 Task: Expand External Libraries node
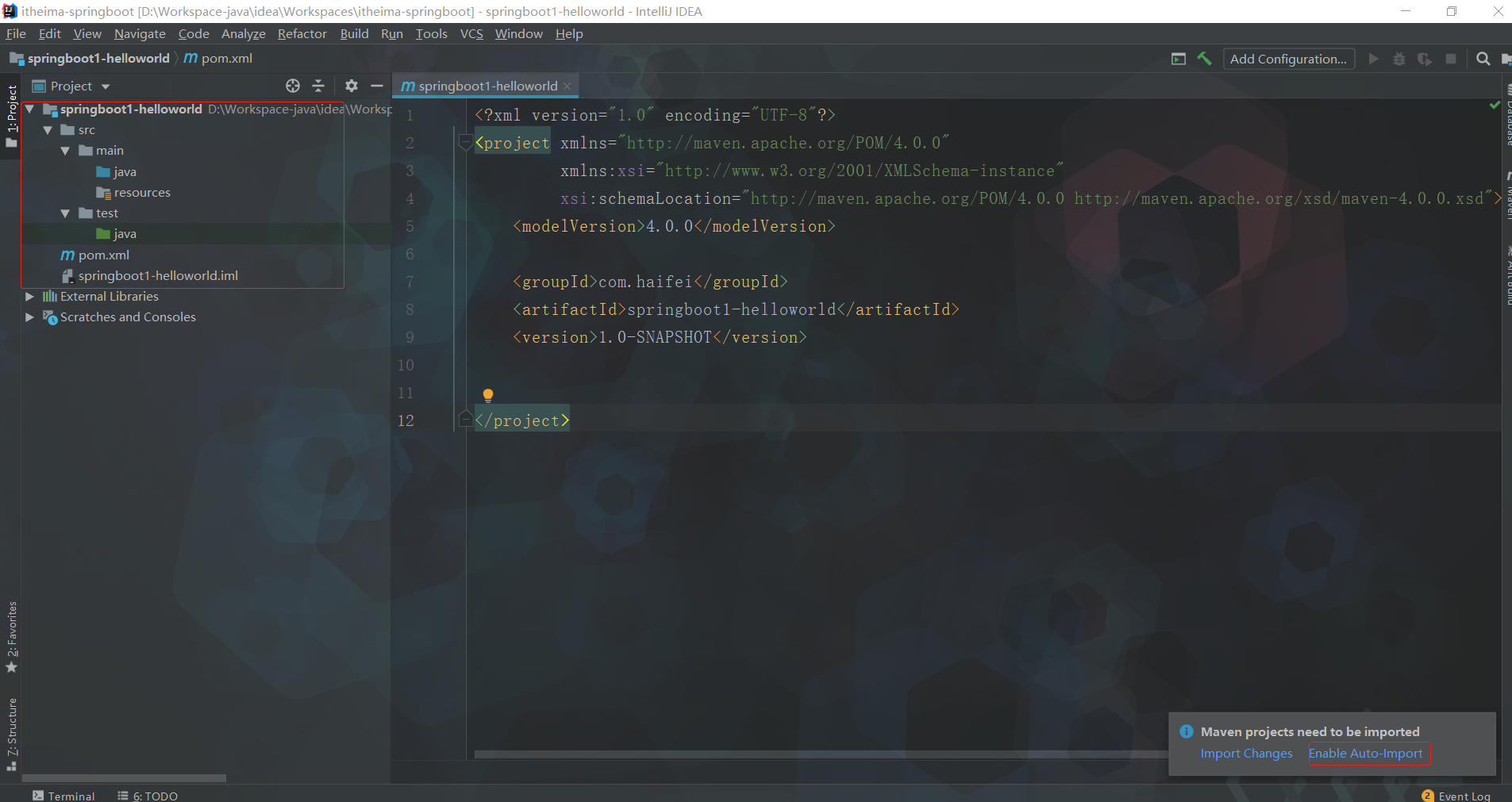pyautogui.click(x=29, y=296)
